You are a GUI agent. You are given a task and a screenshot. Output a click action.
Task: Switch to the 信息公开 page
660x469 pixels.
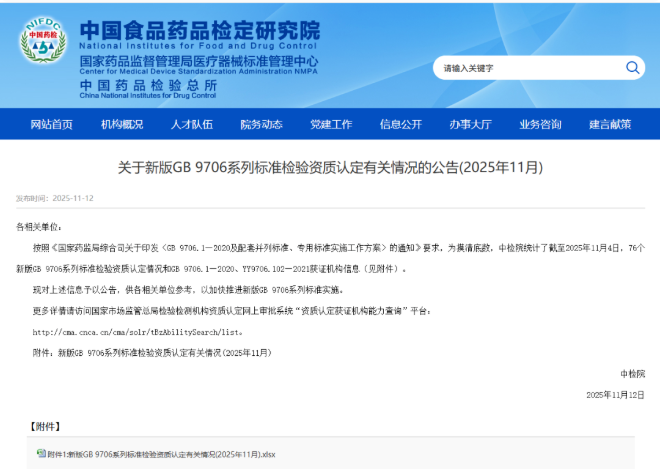click(400, 125)
